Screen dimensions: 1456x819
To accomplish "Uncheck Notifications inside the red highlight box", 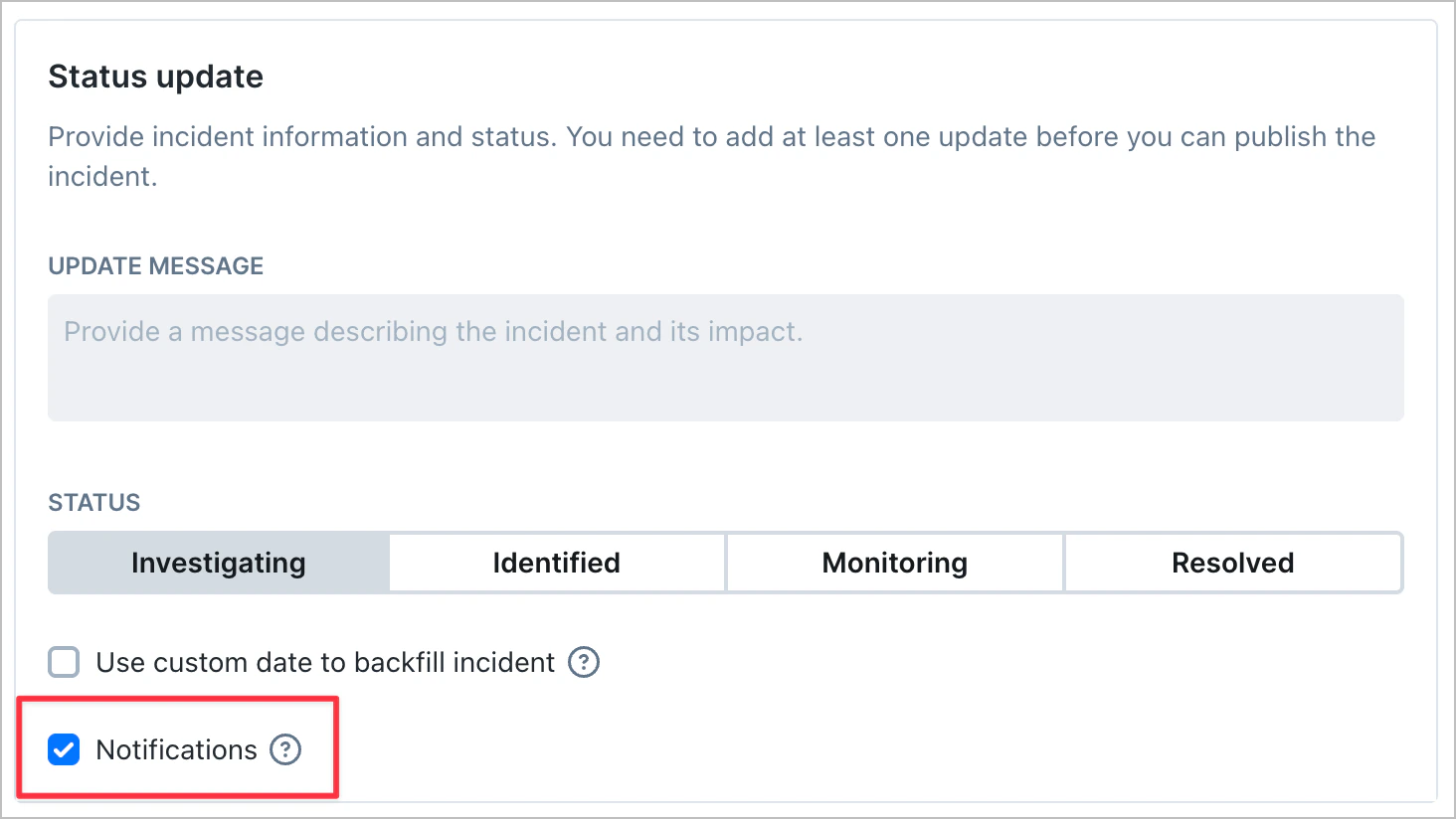I will [x=64, y=749].
